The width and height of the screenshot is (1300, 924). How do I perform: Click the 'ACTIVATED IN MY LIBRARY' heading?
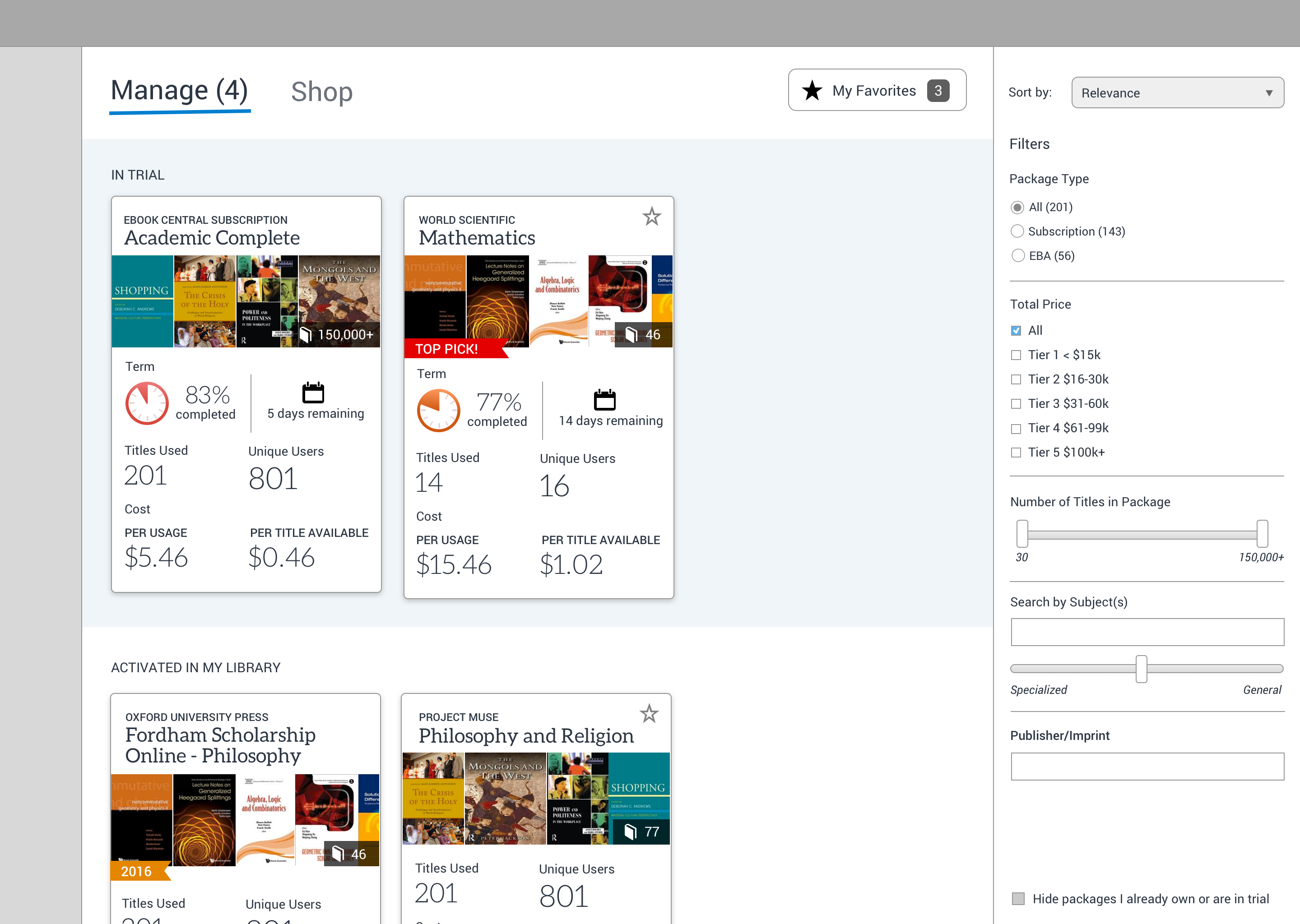[x=196, y=667]
